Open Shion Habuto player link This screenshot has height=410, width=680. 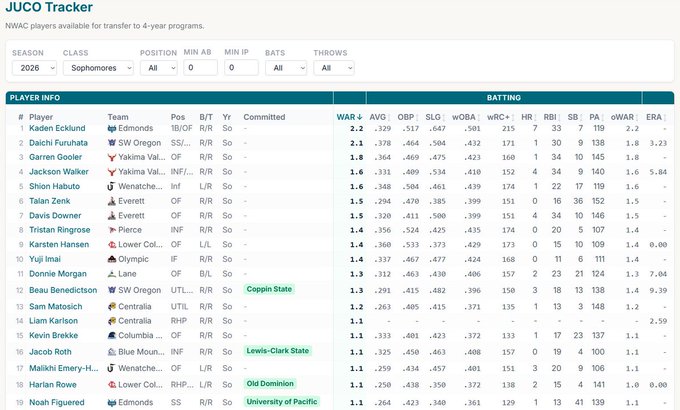click(54, 186)
